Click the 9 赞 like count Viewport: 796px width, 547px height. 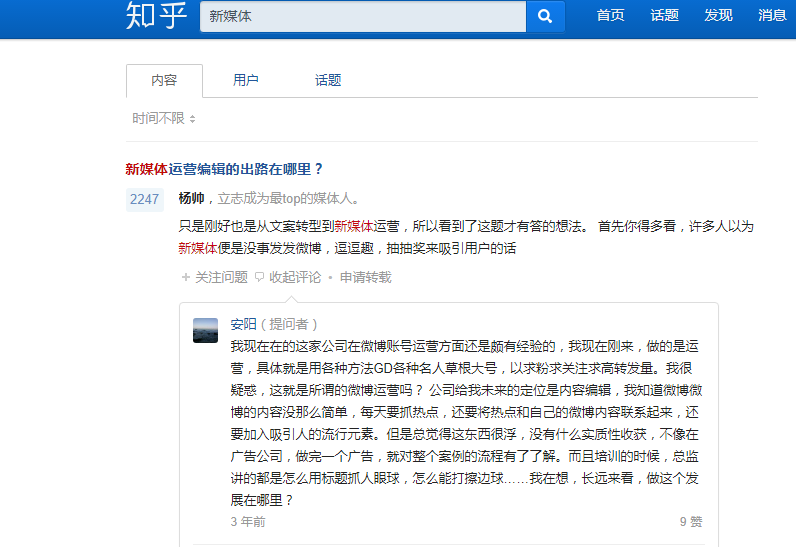(691, 521)
